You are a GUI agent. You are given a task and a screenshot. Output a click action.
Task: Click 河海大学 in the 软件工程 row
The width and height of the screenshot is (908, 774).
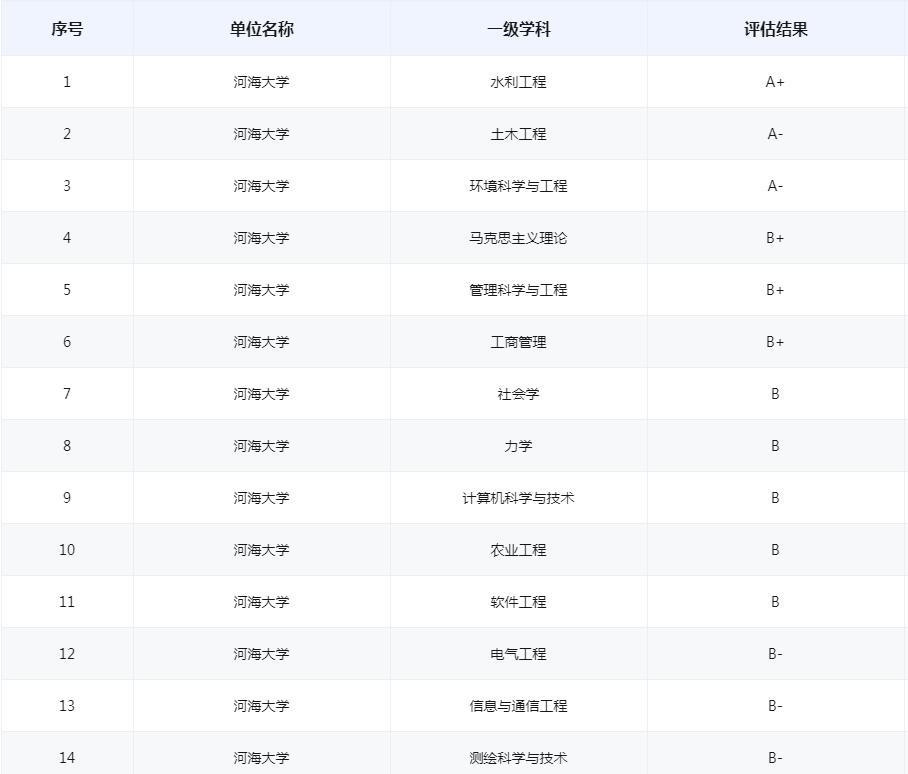[261, 601]
